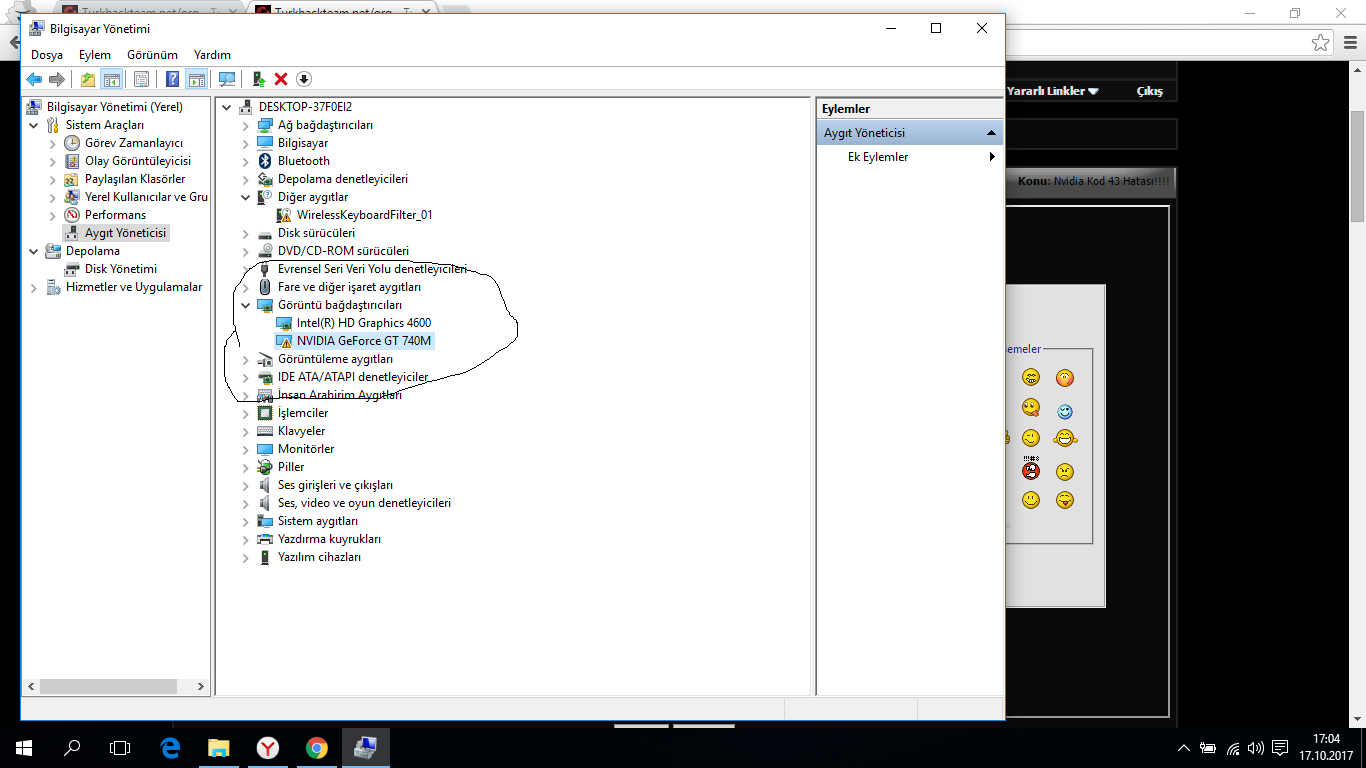This screenshot has height=768, width=1366.
Task: Click Çıkış link in browser page
Action: [1150, 91]
